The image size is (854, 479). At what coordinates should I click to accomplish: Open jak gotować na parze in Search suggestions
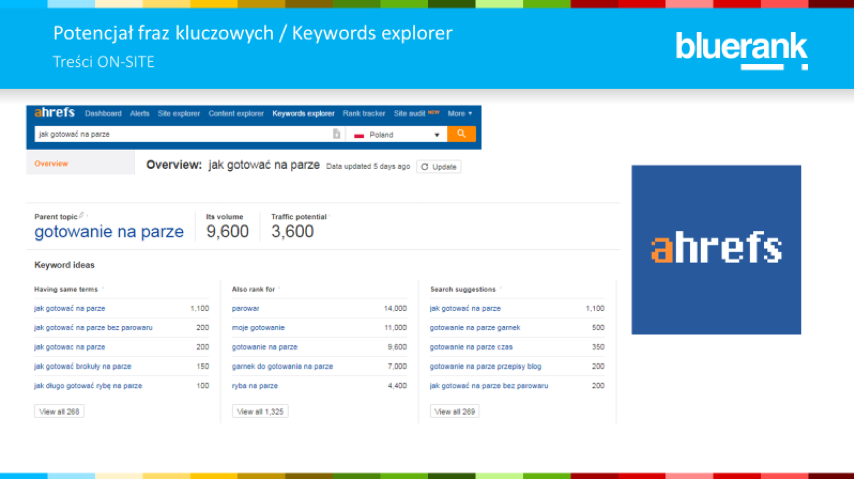[465, 308]
